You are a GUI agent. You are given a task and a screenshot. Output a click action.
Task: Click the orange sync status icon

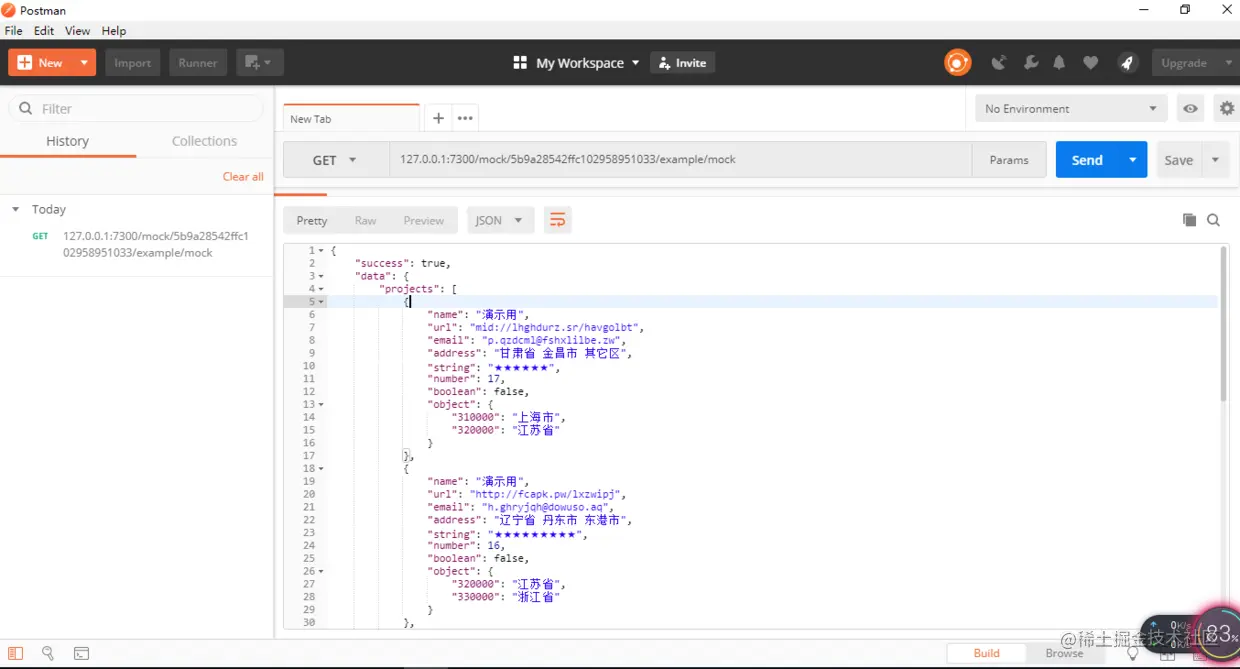(x=957, y=62)
